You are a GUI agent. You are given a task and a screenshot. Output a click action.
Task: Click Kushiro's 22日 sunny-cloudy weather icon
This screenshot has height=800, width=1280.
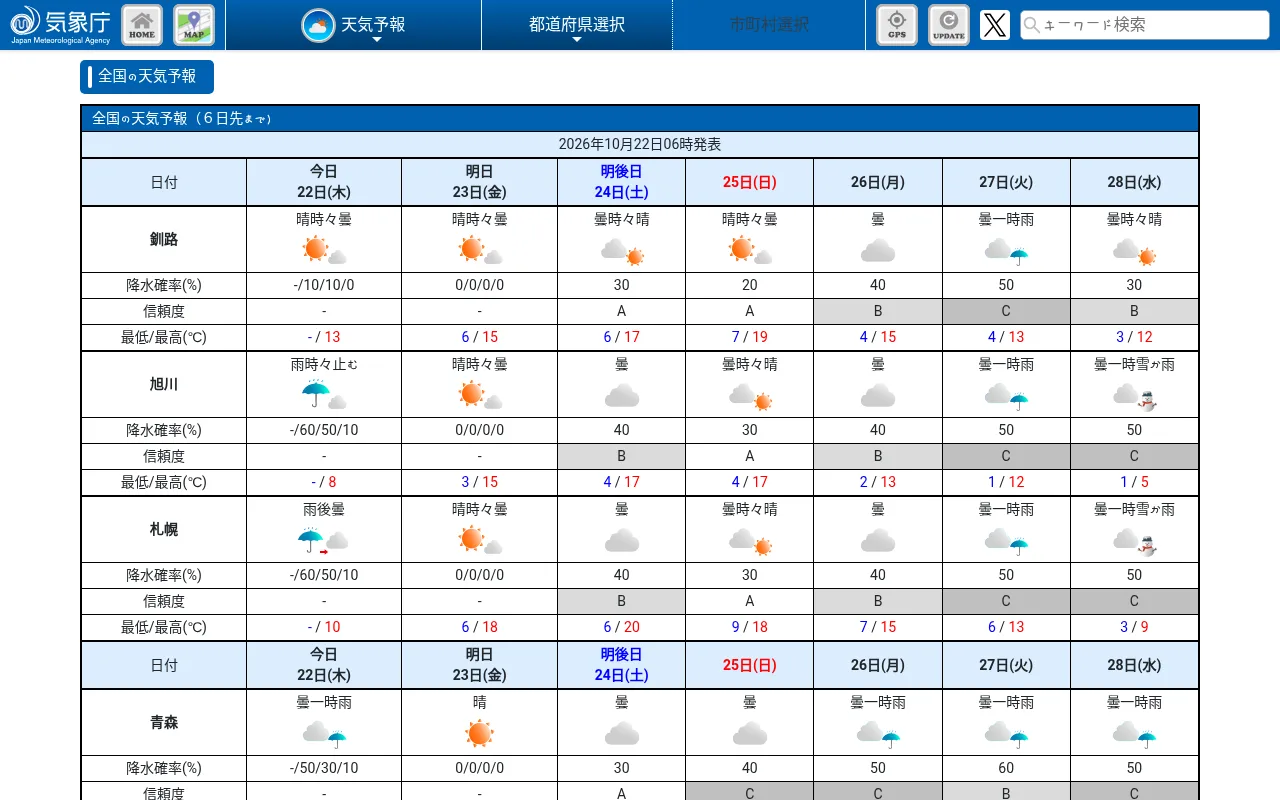pyautogui.click(x=324, y=250)
